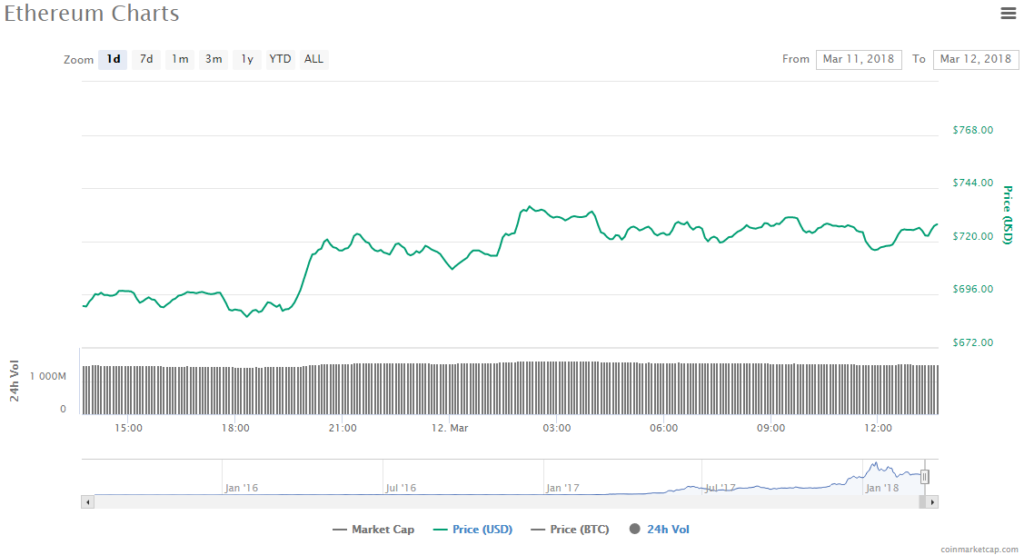Screen dimensions: 1024x555
Task: Toggle 24h Vol series visibility
Action: tap(660, 529)
